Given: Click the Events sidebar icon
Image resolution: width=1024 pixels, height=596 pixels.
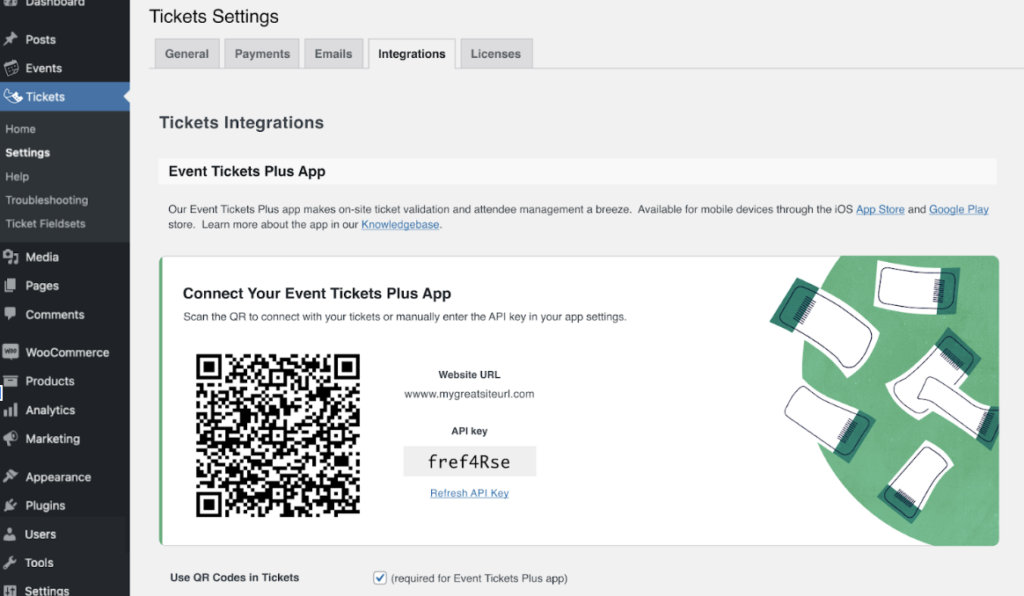Looking at the screenshot, I should (x=14, y=67).
